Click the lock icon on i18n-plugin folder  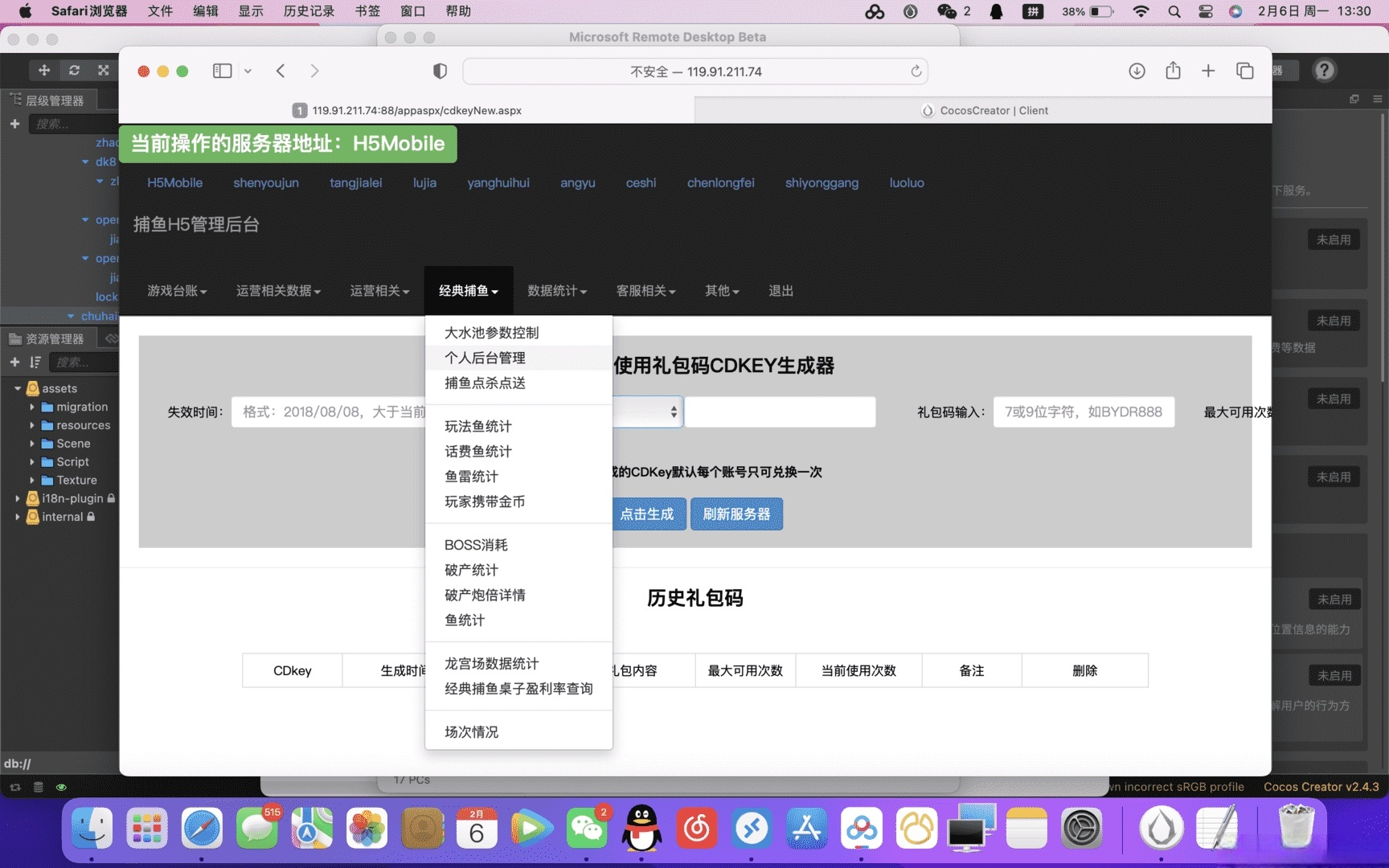click(x=111, y=498)
